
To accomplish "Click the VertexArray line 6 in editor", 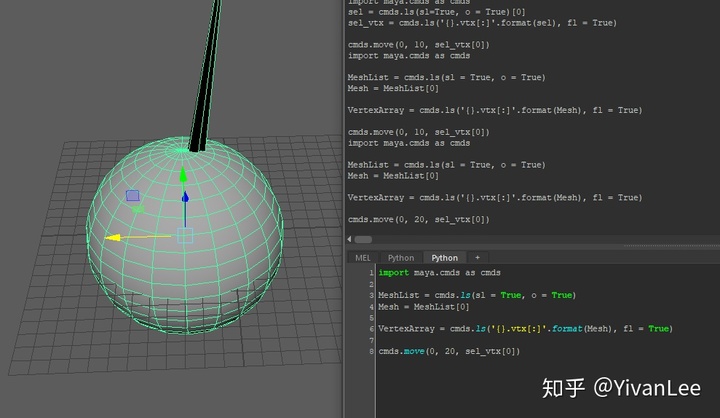I will [x=525, y=328].
